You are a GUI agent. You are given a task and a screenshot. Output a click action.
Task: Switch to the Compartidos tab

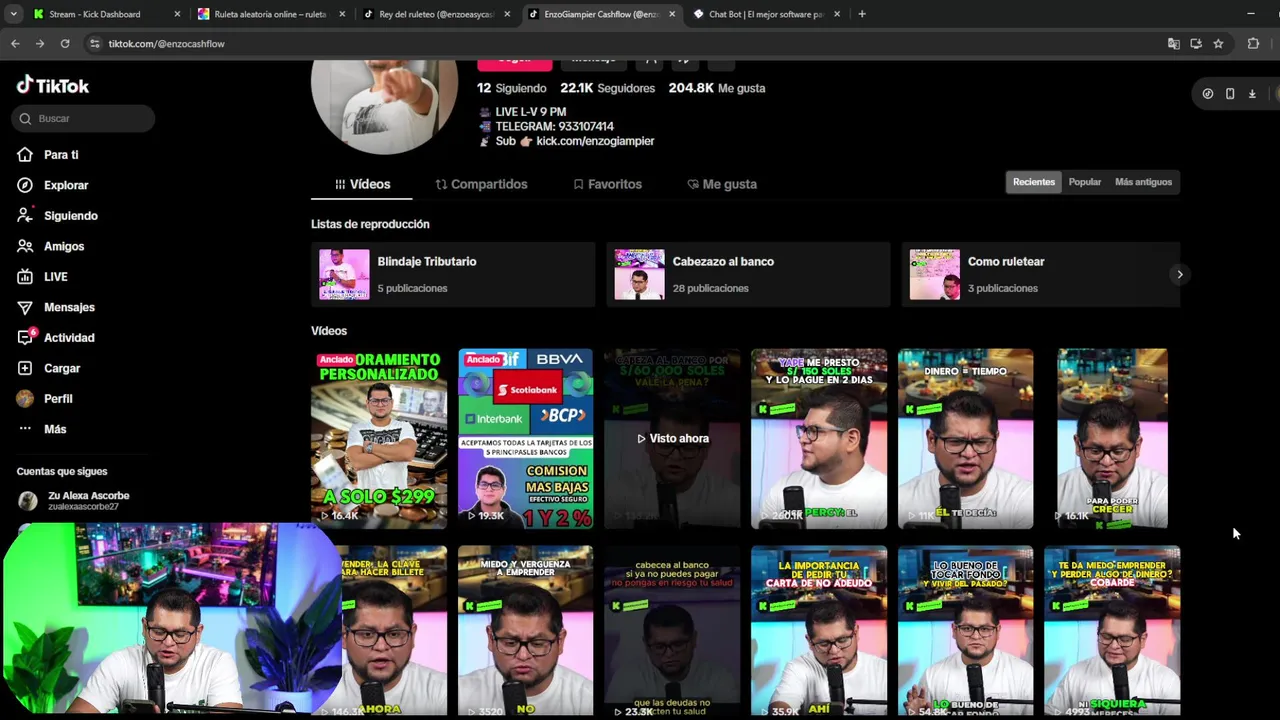click(x=481, y=184)
